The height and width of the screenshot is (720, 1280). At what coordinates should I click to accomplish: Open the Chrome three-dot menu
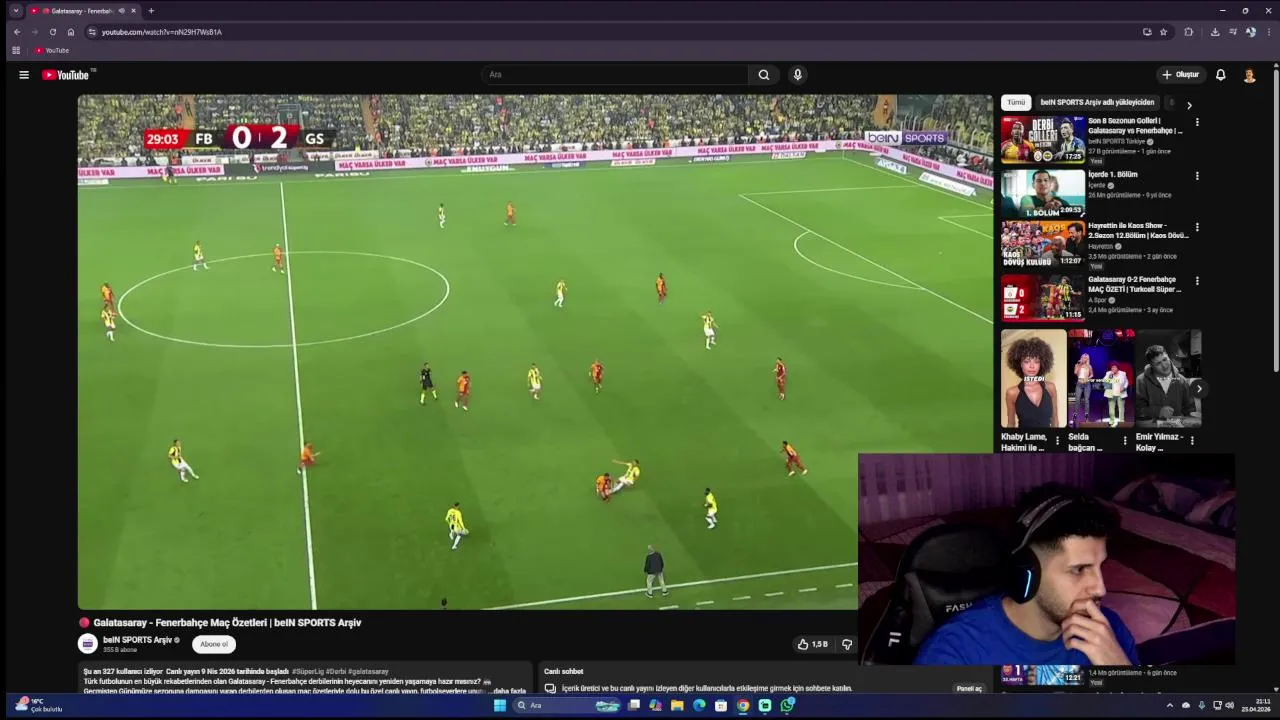tap(1268, 32)
